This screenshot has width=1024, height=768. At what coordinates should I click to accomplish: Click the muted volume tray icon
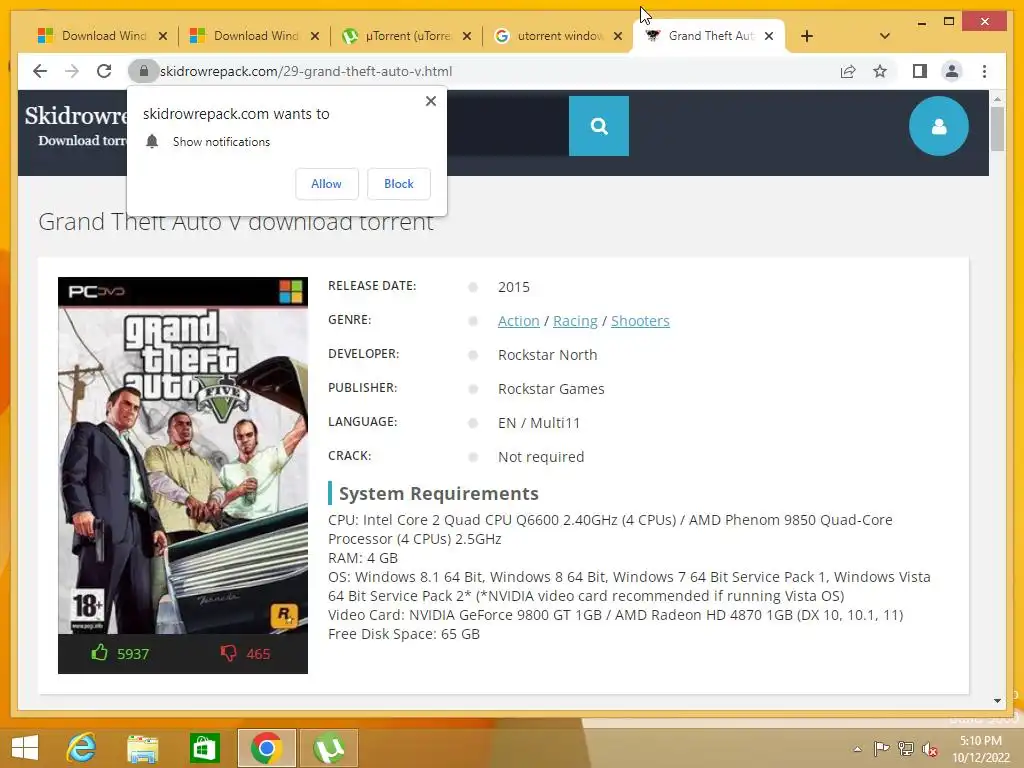tap(929, 749)
